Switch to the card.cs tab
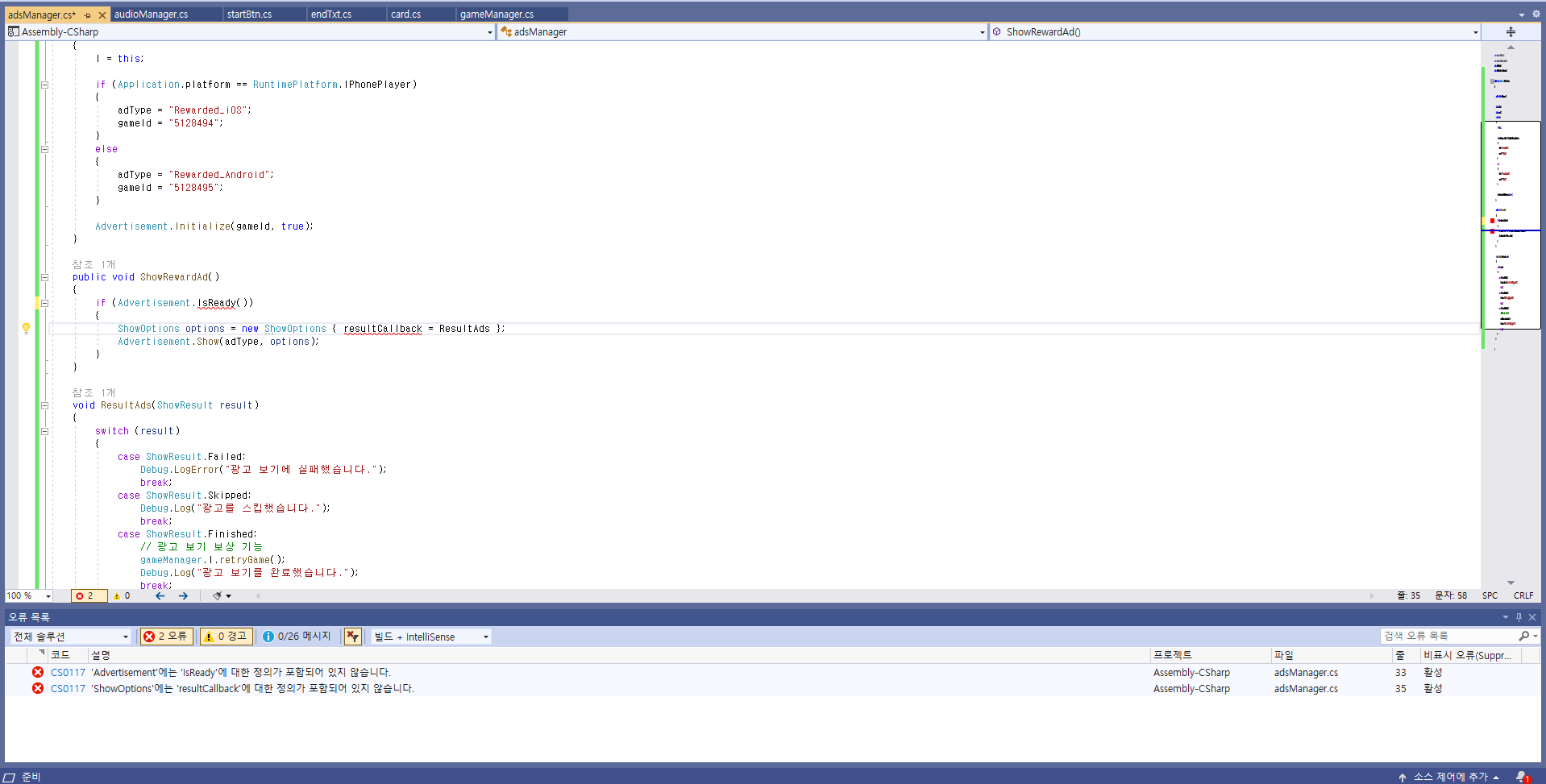Screen dimensions: 1546x784 point(420,15)
